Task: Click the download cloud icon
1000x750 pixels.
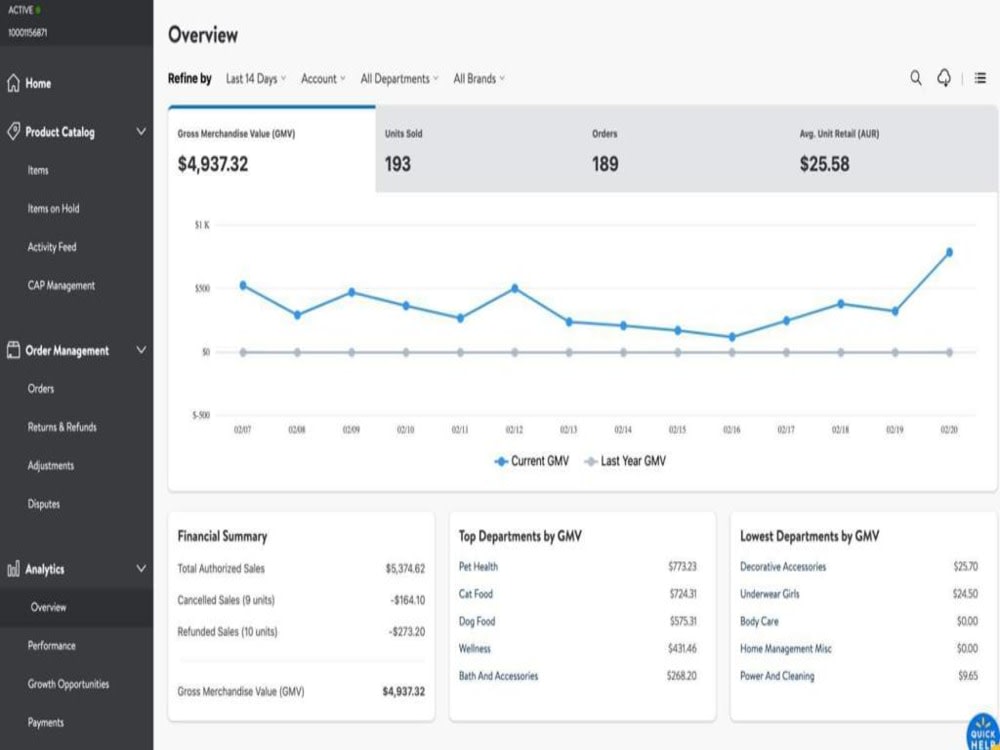Action: 944,78
